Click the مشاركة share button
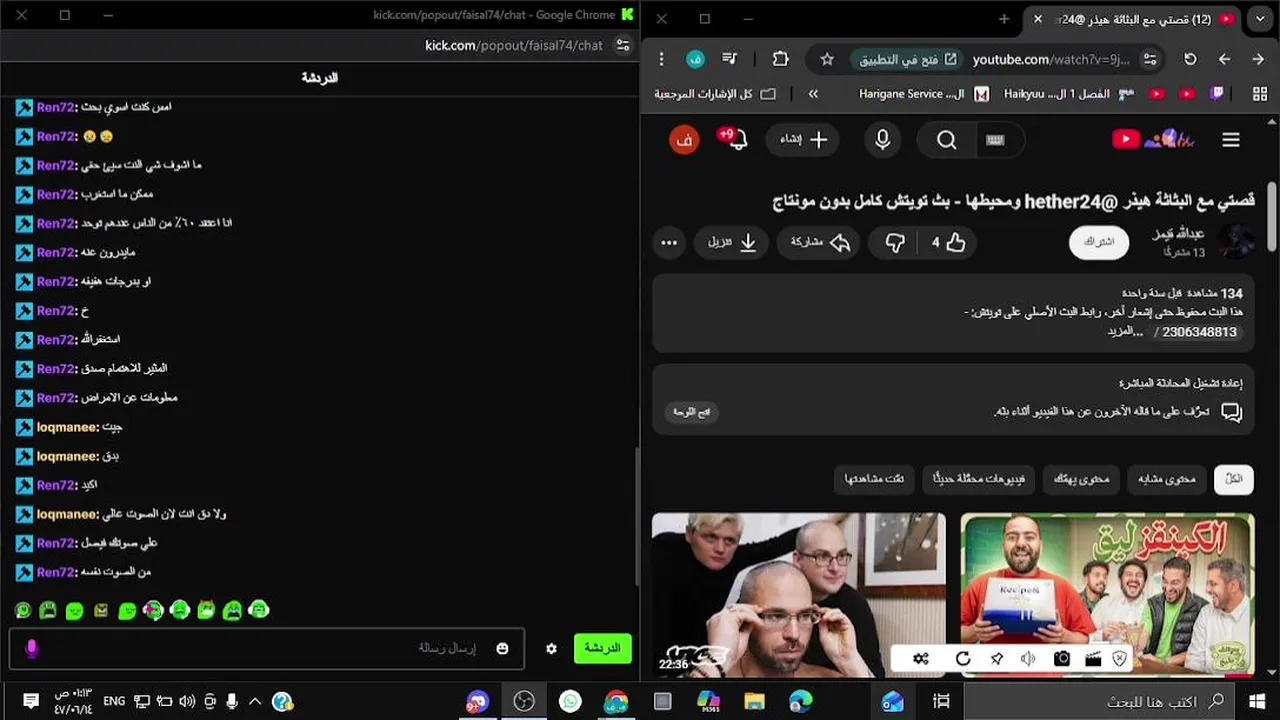The height and width of the screenshot is (720, 1280). tap(820, 242)
